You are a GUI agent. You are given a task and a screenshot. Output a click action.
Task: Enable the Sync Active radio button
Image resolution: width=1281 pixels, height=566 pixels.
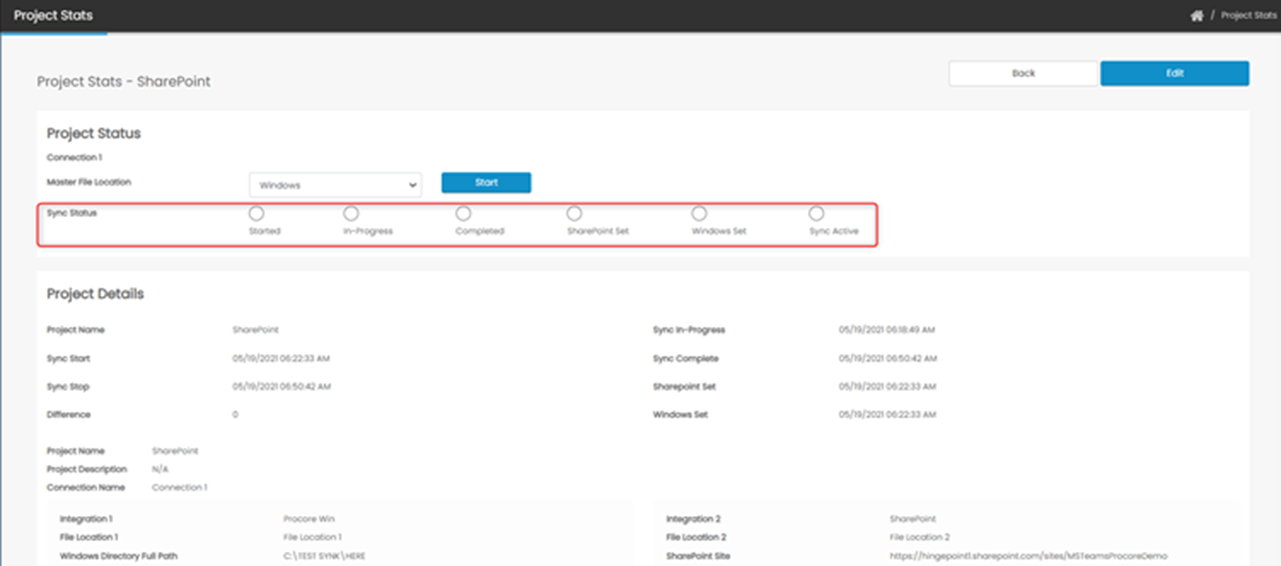coord(816,214)
